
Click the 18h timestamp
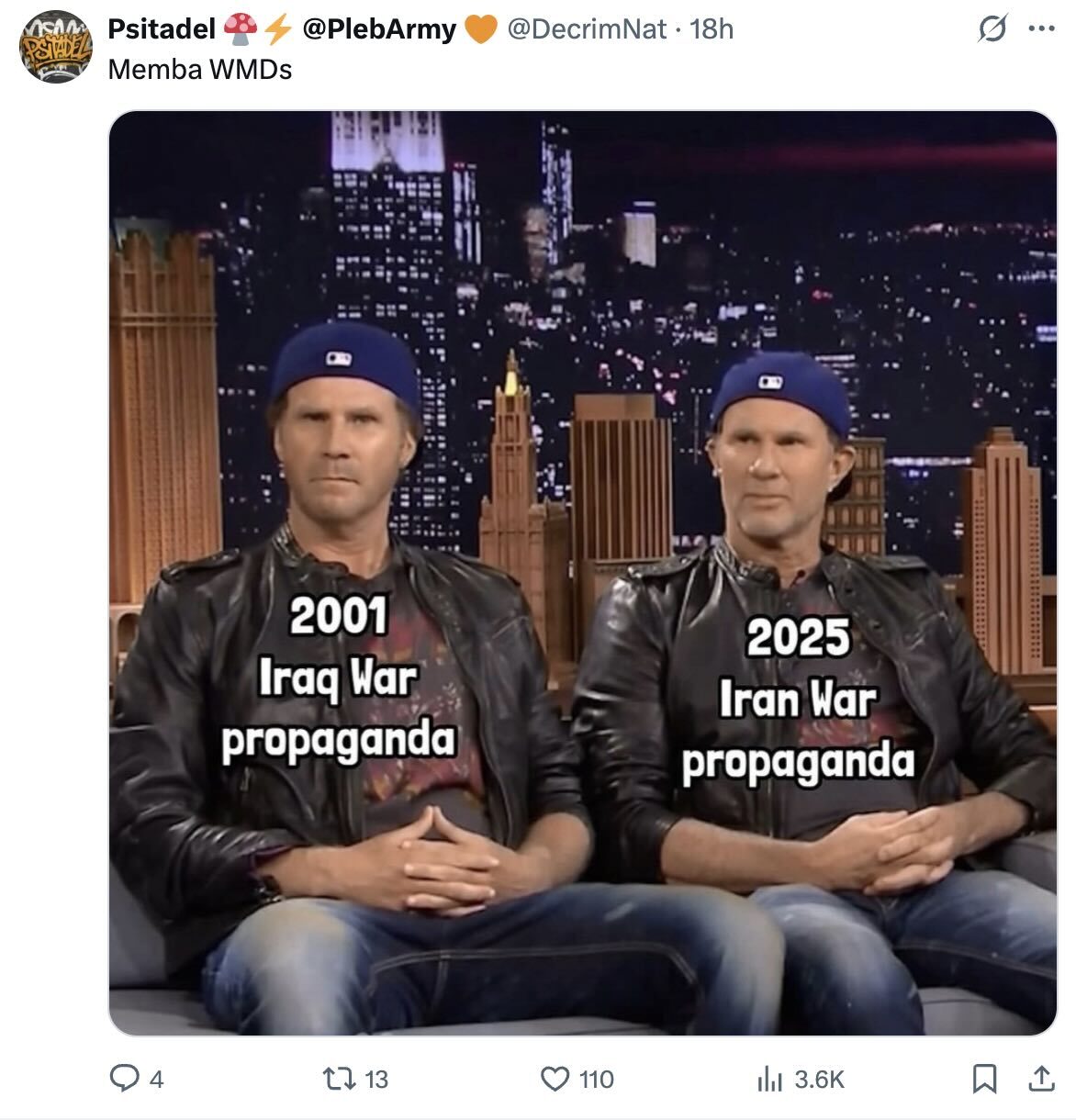click(712, 29)
